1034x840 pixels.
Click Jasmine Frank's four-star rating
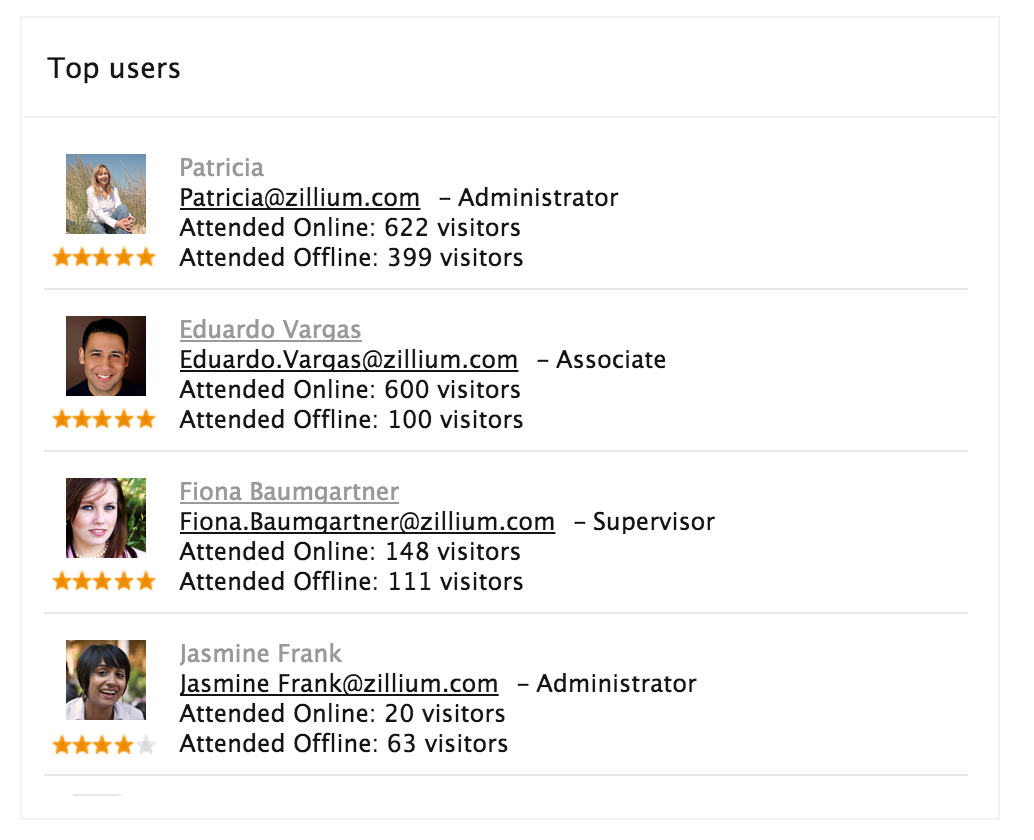tap(93, 745)
